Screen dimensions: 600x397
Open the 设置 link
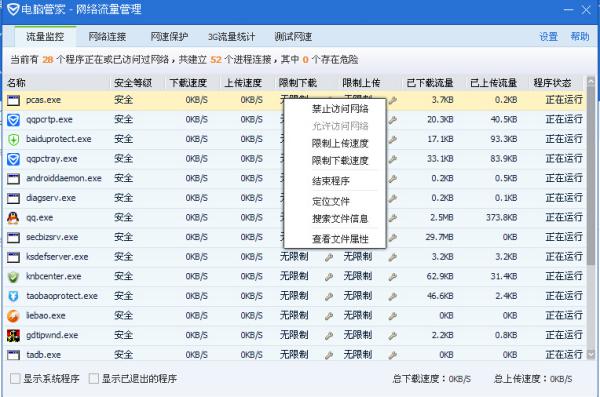pos(548,37)
